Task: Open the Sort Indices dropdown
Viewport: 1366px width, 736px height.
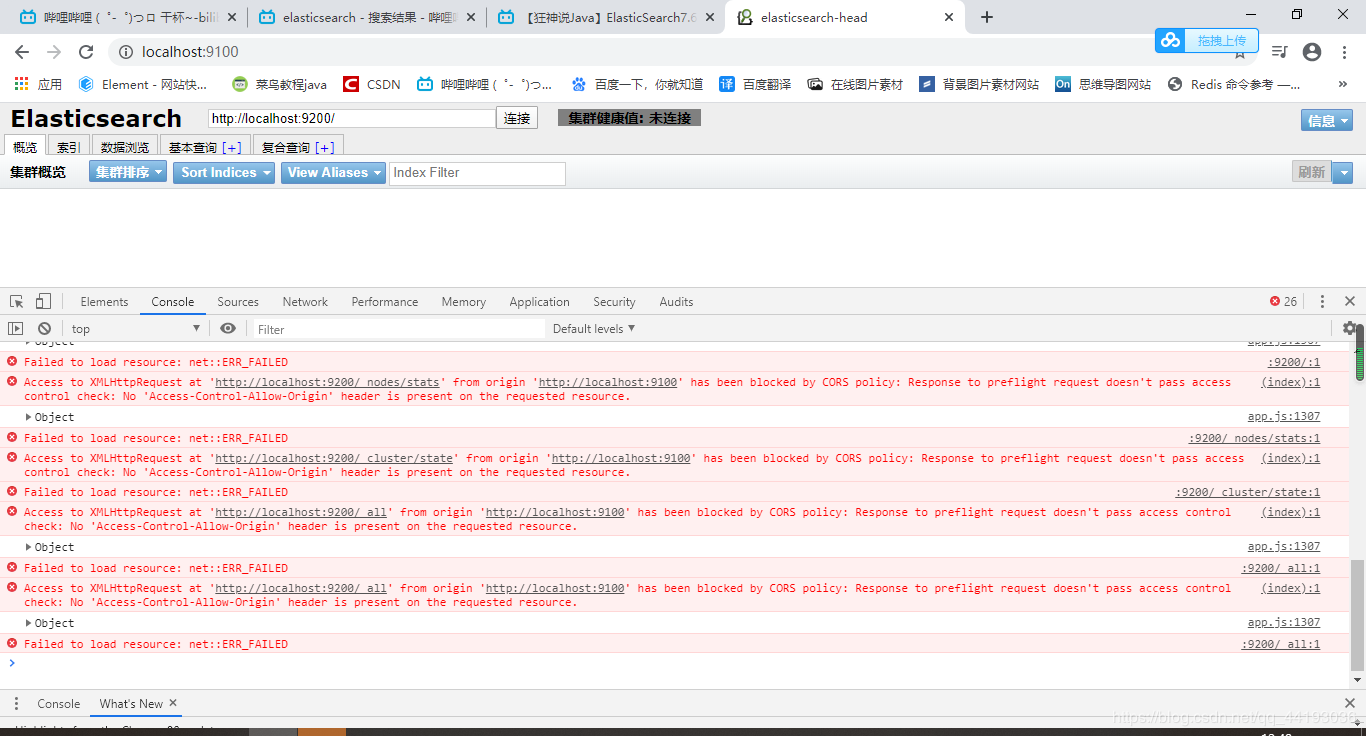Action: coord(225,172)
